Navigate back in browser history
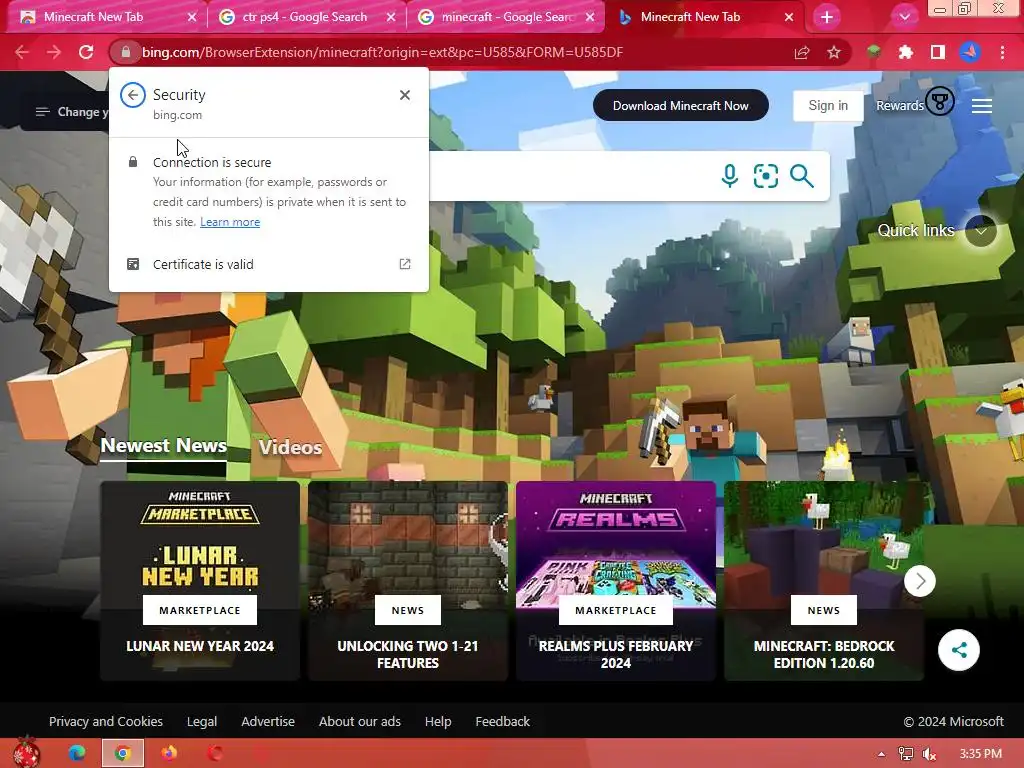The width and height of the screenshot is (1024, 768). pos(22,52)
